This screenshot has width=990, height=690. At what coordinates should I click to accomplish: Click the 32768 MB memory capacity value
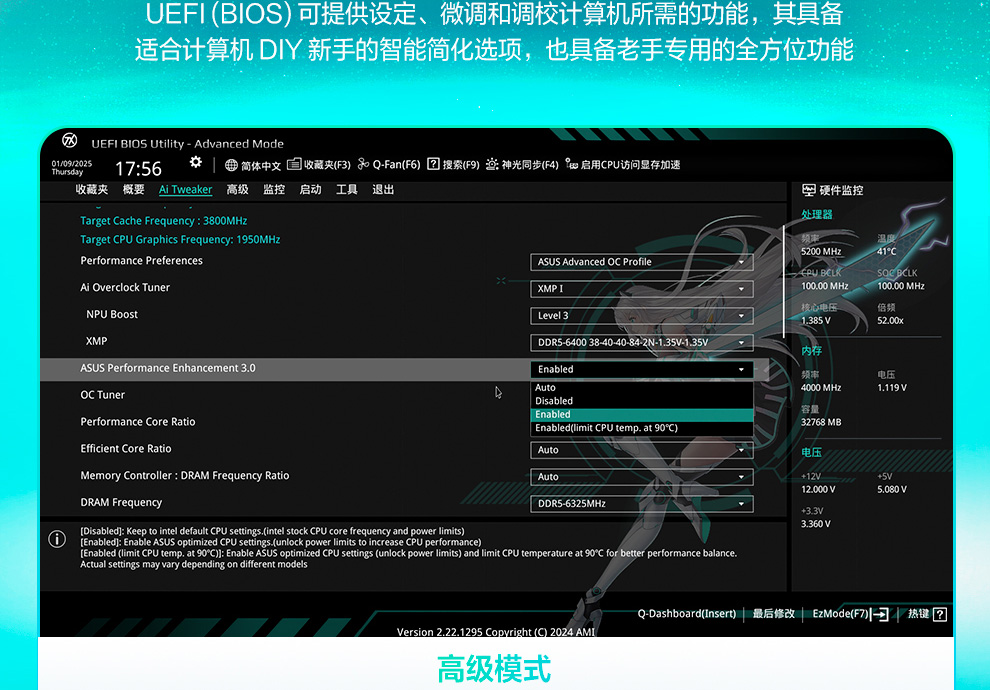point(821,422)
